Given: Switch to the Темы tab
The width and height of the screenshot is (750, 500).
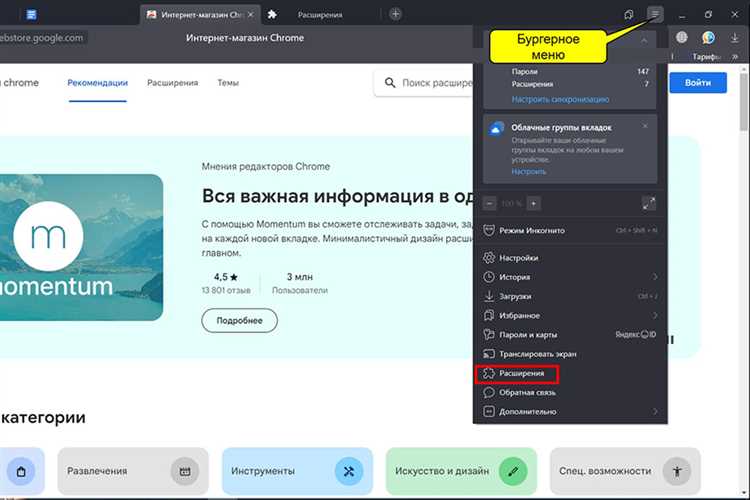Looking at the screenshot, I should (228, 83).
